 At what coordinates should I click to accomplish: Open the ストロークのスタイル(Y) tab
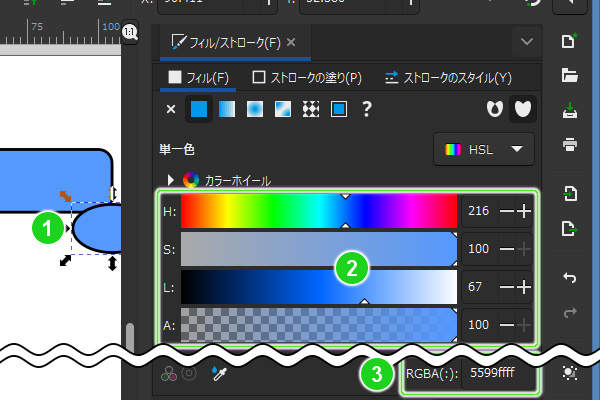[x=448, y=78]
